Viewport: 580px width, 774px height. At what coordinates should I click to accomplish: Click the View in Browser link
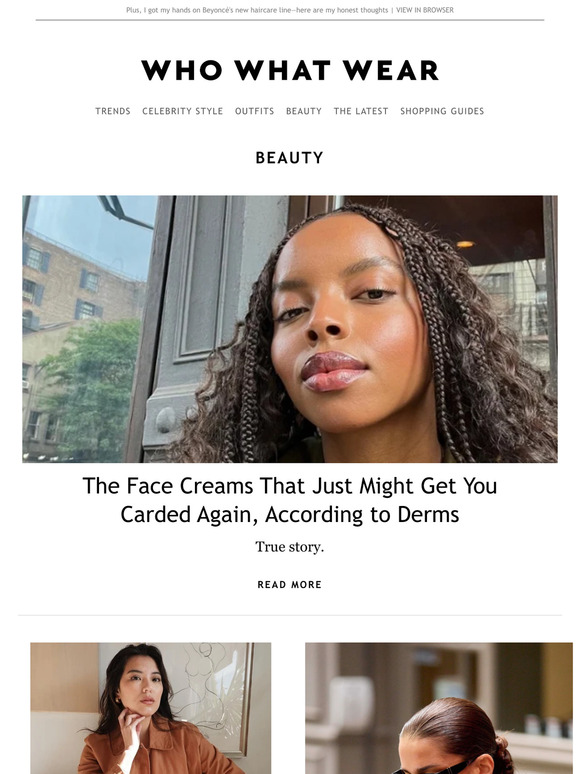click(x=425, y=10)
